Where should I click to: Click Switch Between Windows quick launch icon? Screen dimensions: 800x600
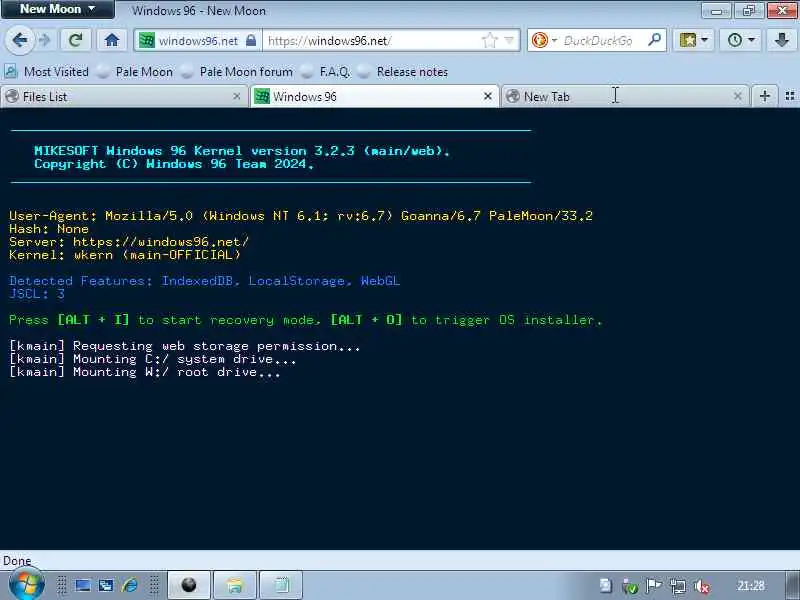point(106,585)
